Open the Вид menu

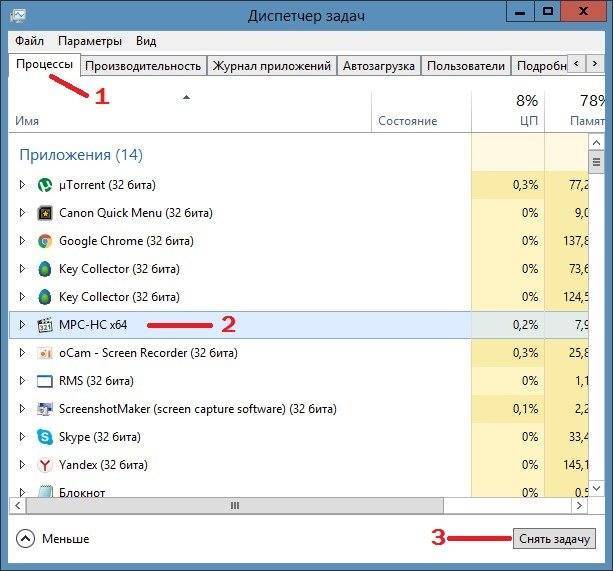(x=146, y=41)
